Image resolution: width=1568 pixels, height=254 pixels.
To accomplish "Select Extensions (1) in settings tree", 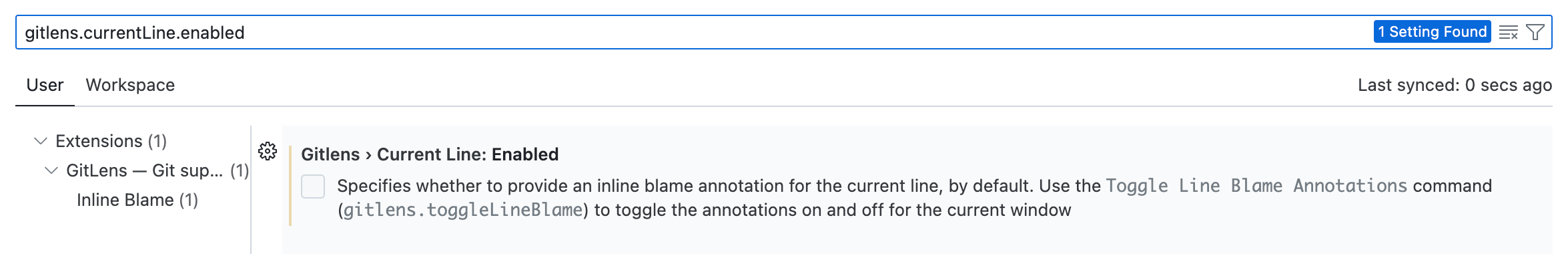I will click(111, 141).
